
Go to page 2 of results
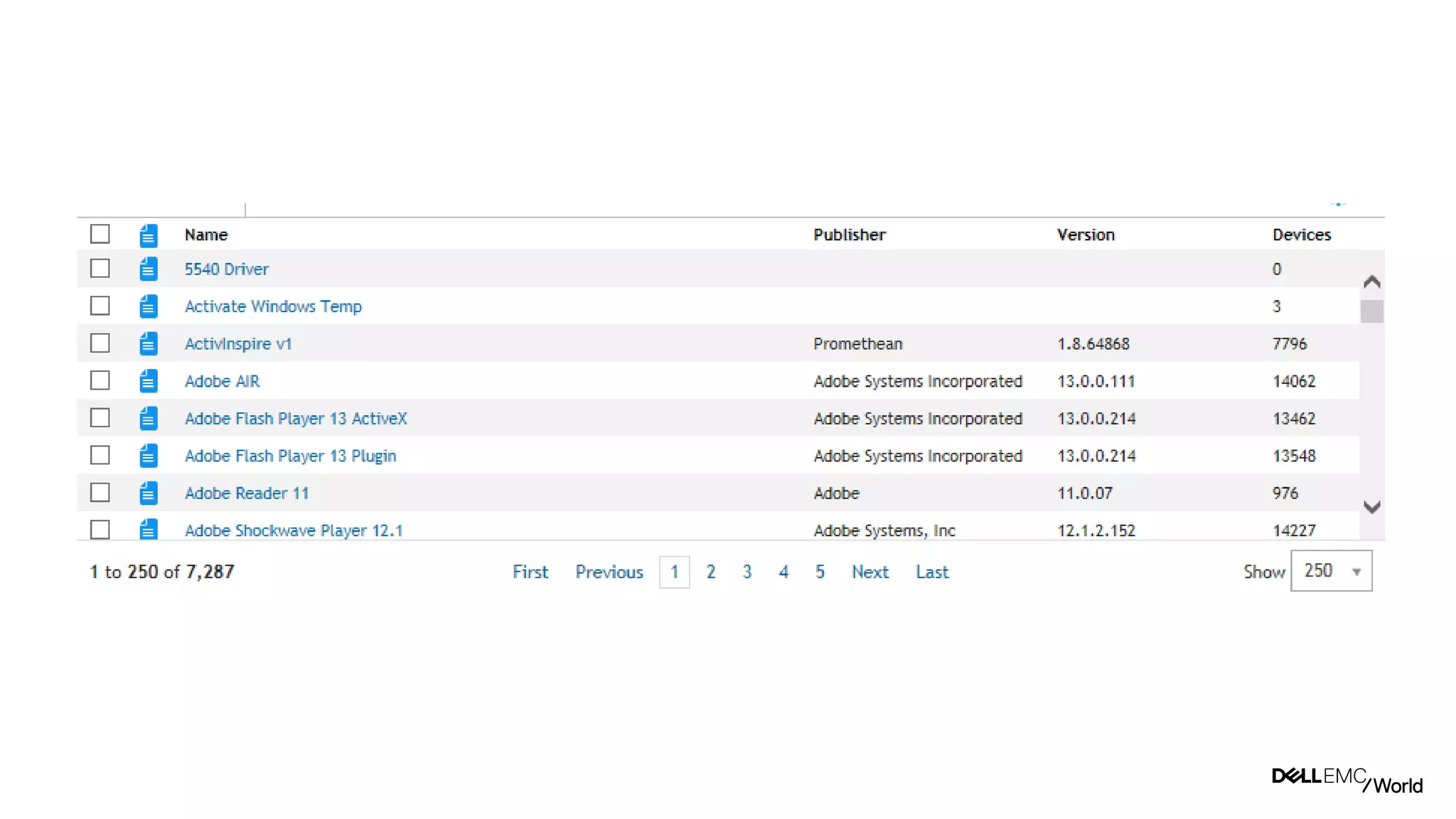(710, 572)
